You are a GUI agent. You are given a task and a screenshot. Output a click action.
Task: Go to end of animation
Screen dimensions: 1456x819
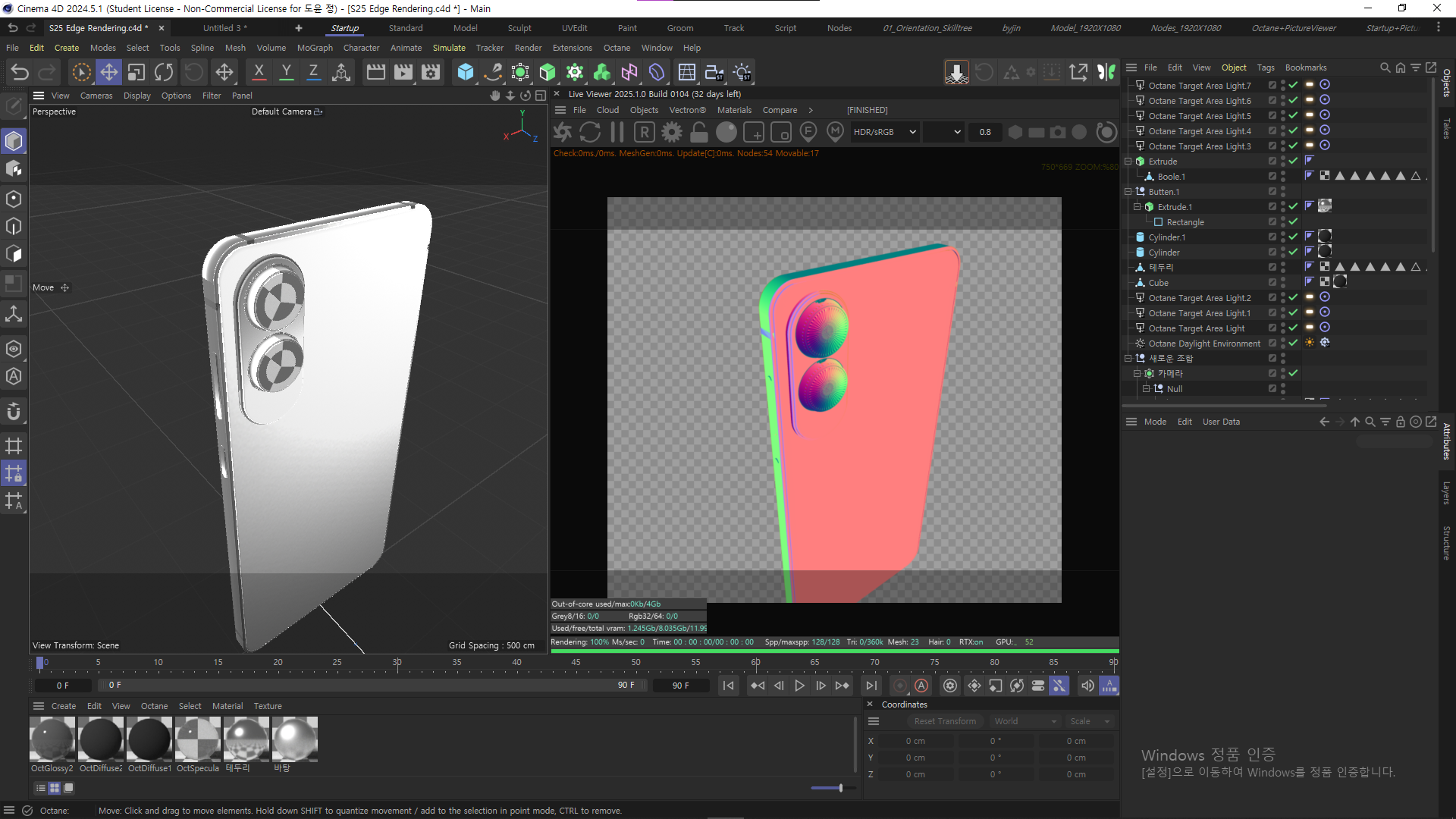coord(871,686)
